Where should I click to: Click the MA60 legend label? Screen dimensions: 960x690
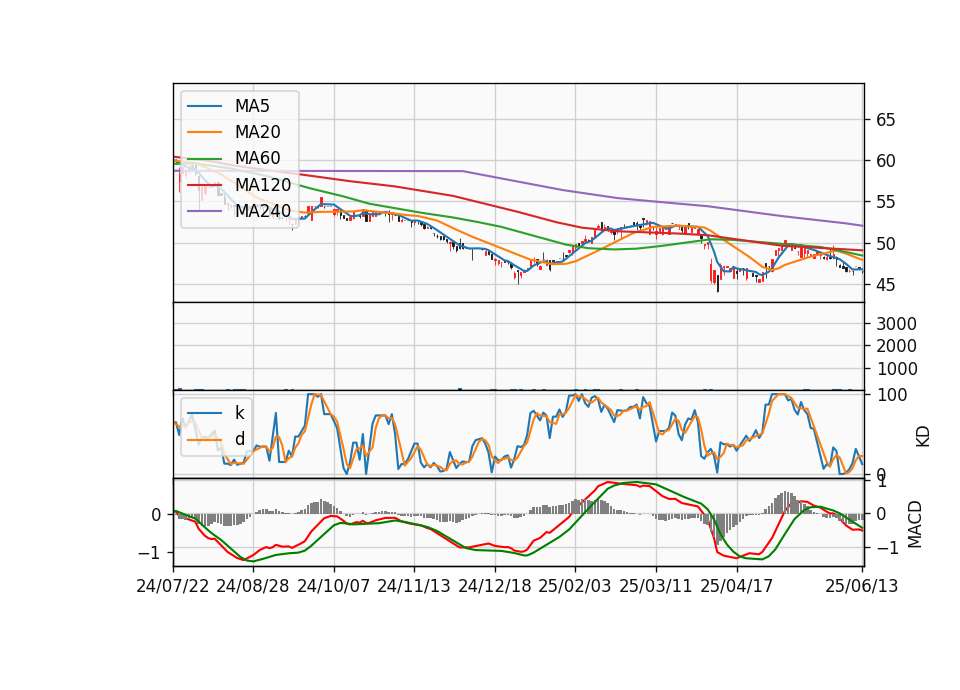(257, 158)
